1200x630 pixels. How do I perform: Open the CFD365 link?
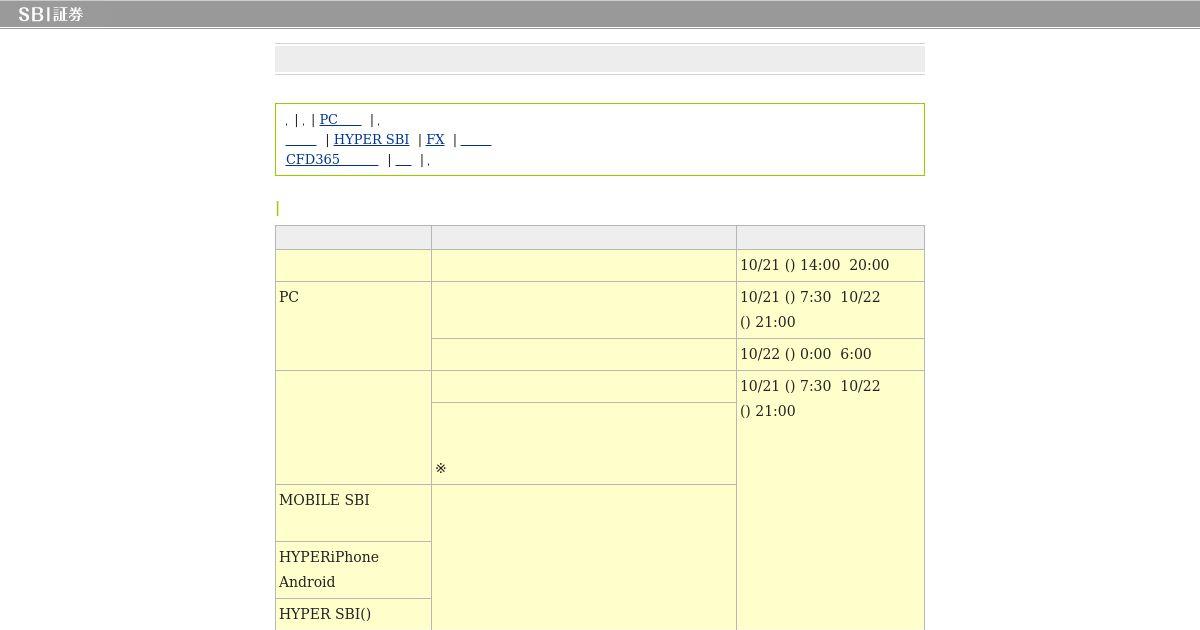pyautogui.click(x=332, y=159)
